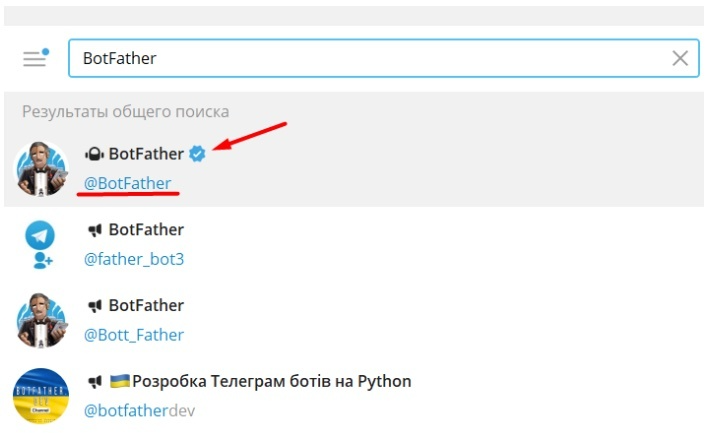Viewport: 706px width, 433px height.
Task: Select the verified BotFather avatar
Action: [41, 168]
